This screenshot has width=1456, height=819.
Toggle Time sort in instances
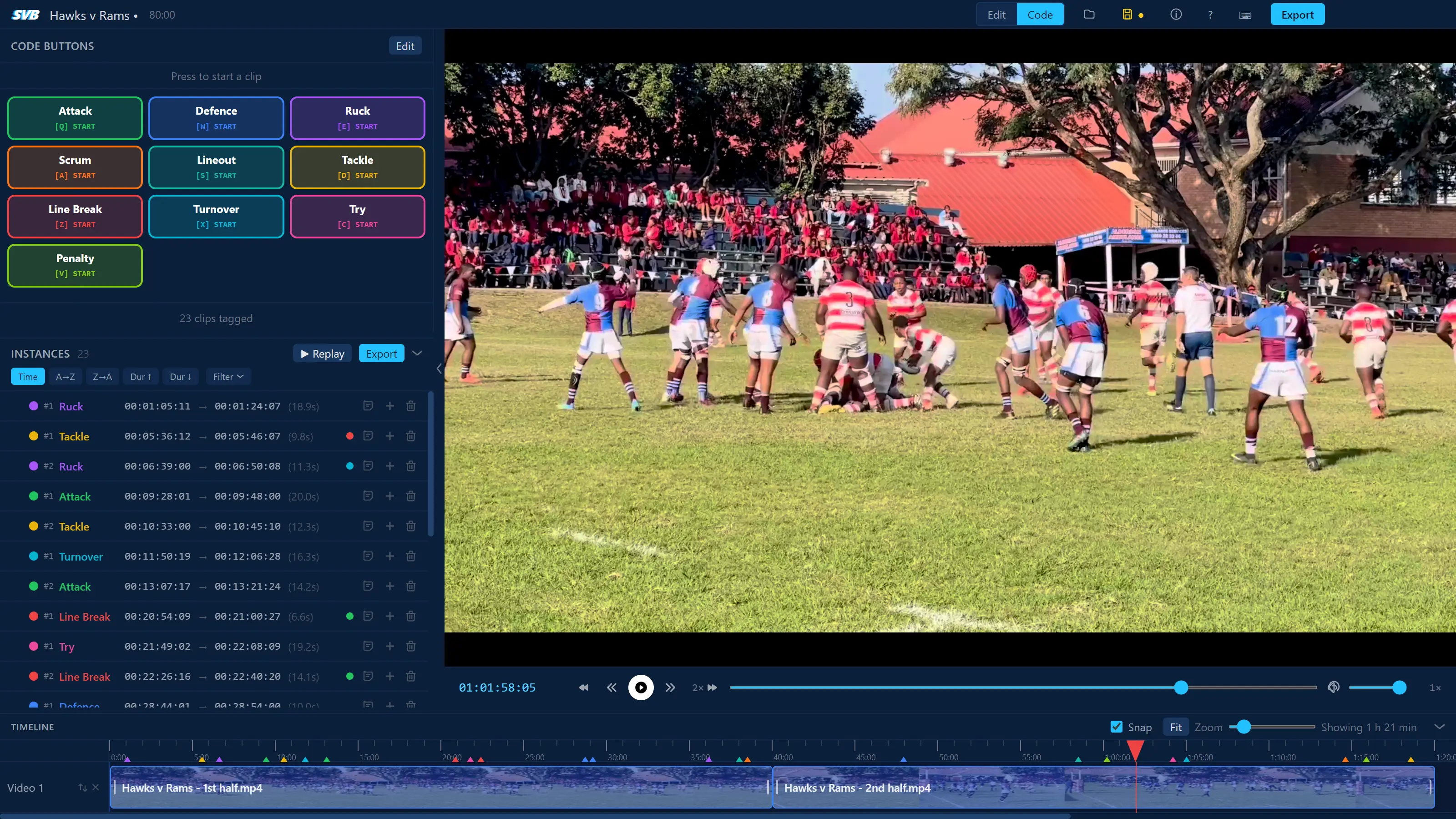[28, 376]
